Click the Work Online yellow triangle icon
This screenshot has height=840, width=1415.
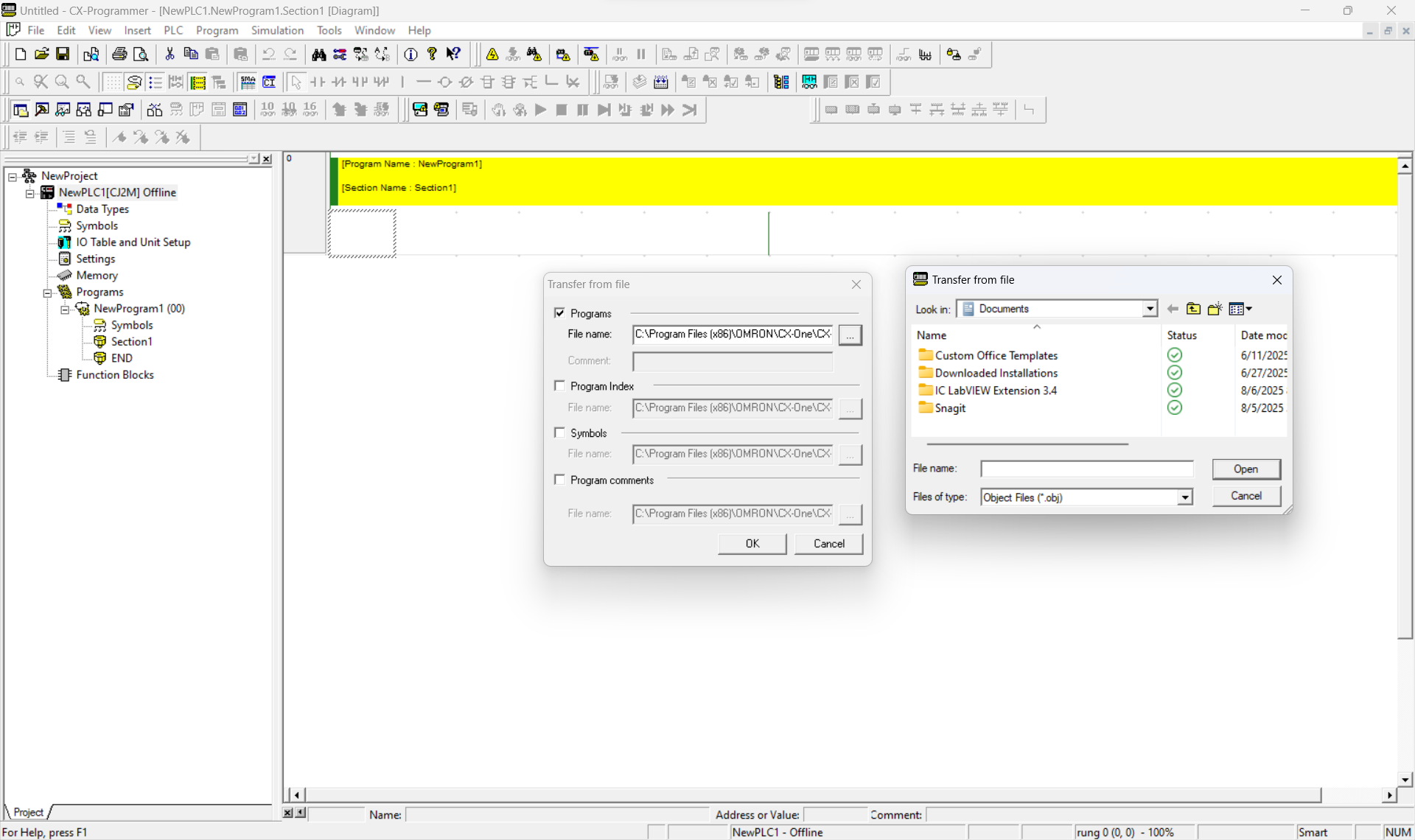492,55
